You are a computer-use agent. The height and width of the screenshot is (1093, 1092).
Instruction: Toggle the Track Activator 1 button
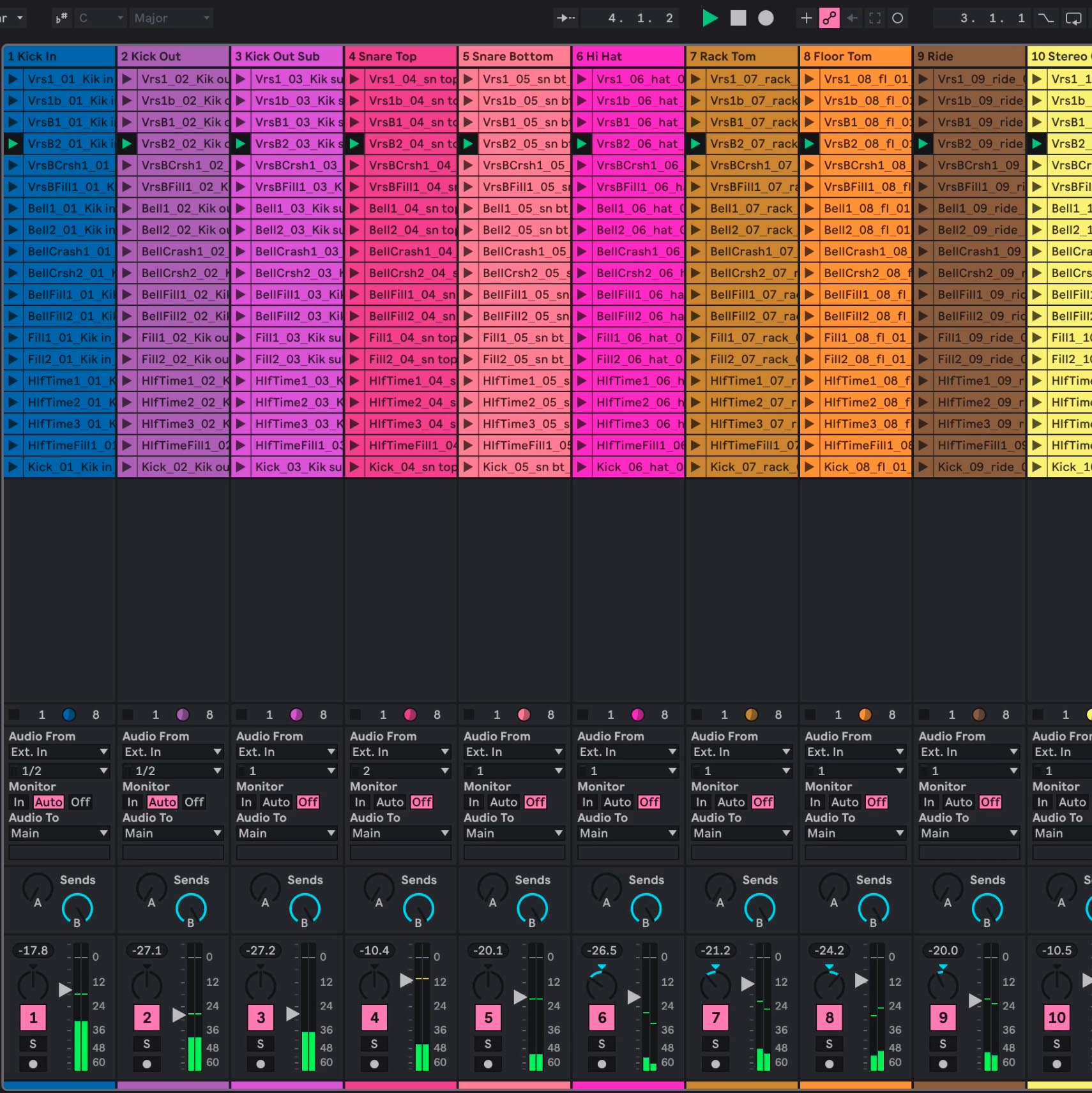coord(33,1018)
